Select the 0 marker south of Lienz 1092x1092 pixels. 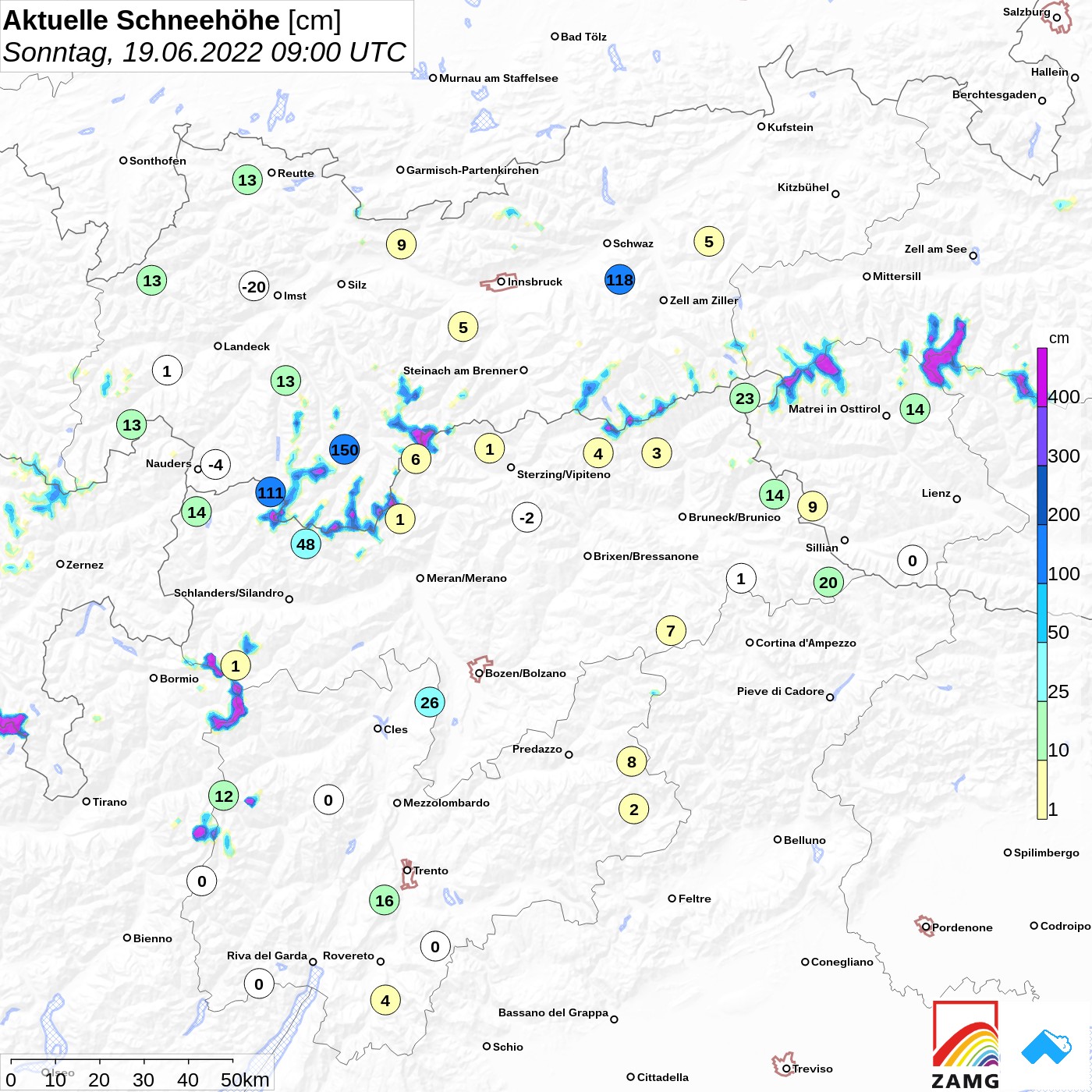coord(913,560)
